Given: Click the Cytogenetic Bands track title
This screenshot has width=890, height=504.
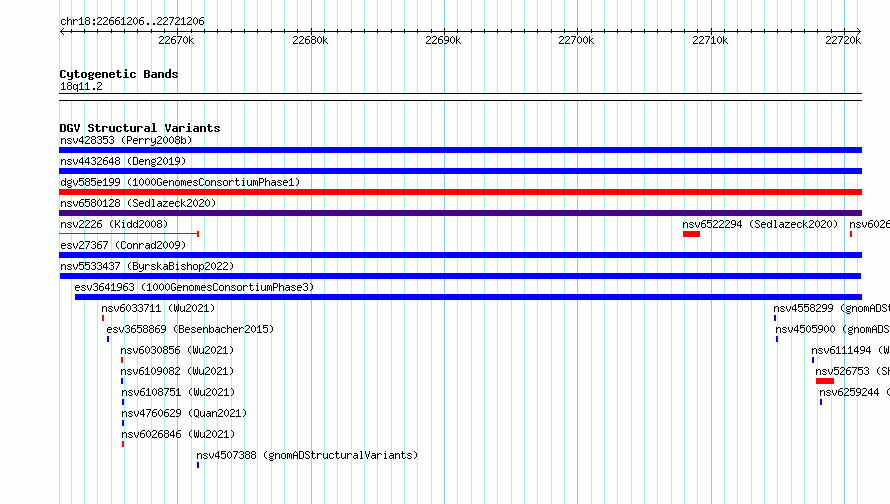Looking at the screenshot, I should click(119, 74).
